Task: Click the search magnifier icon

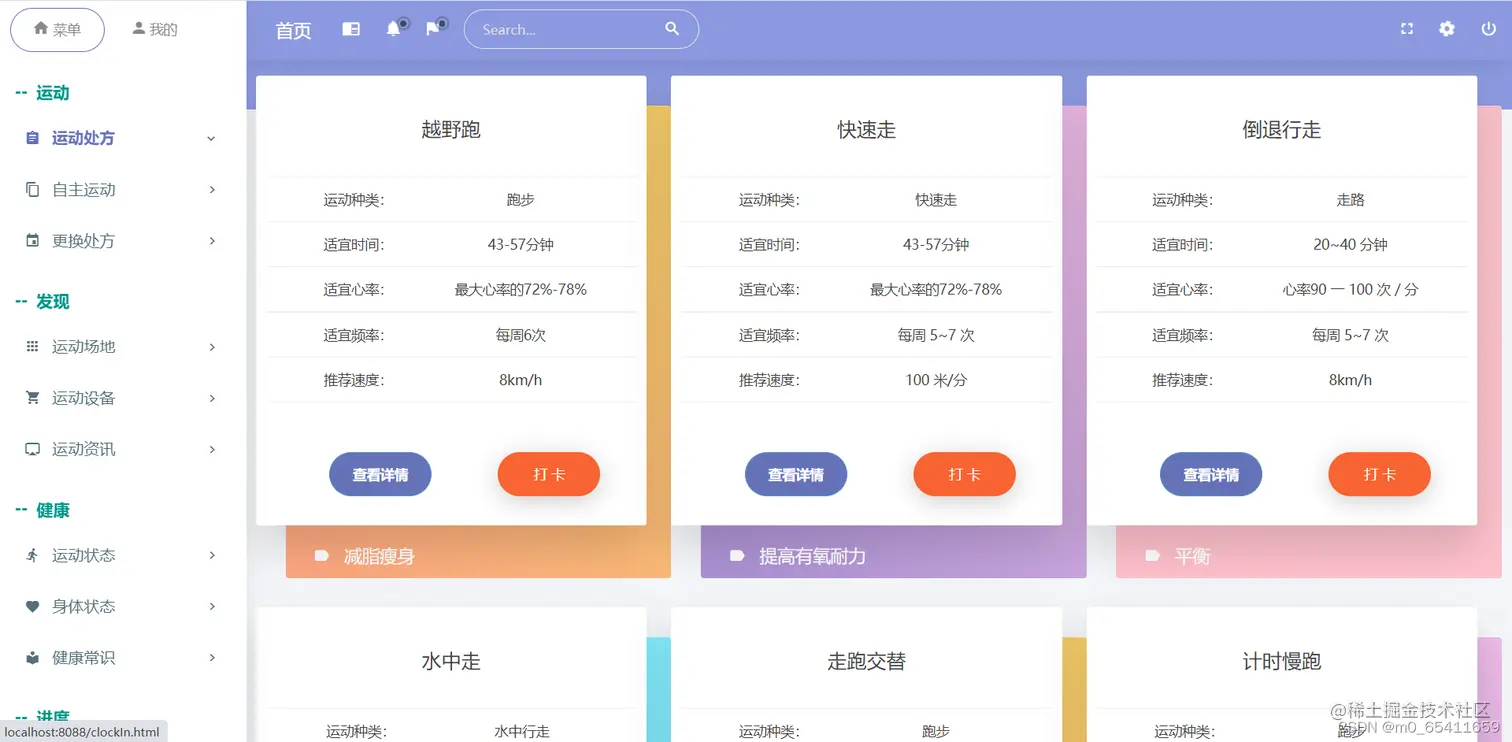Action: point(671,29)
